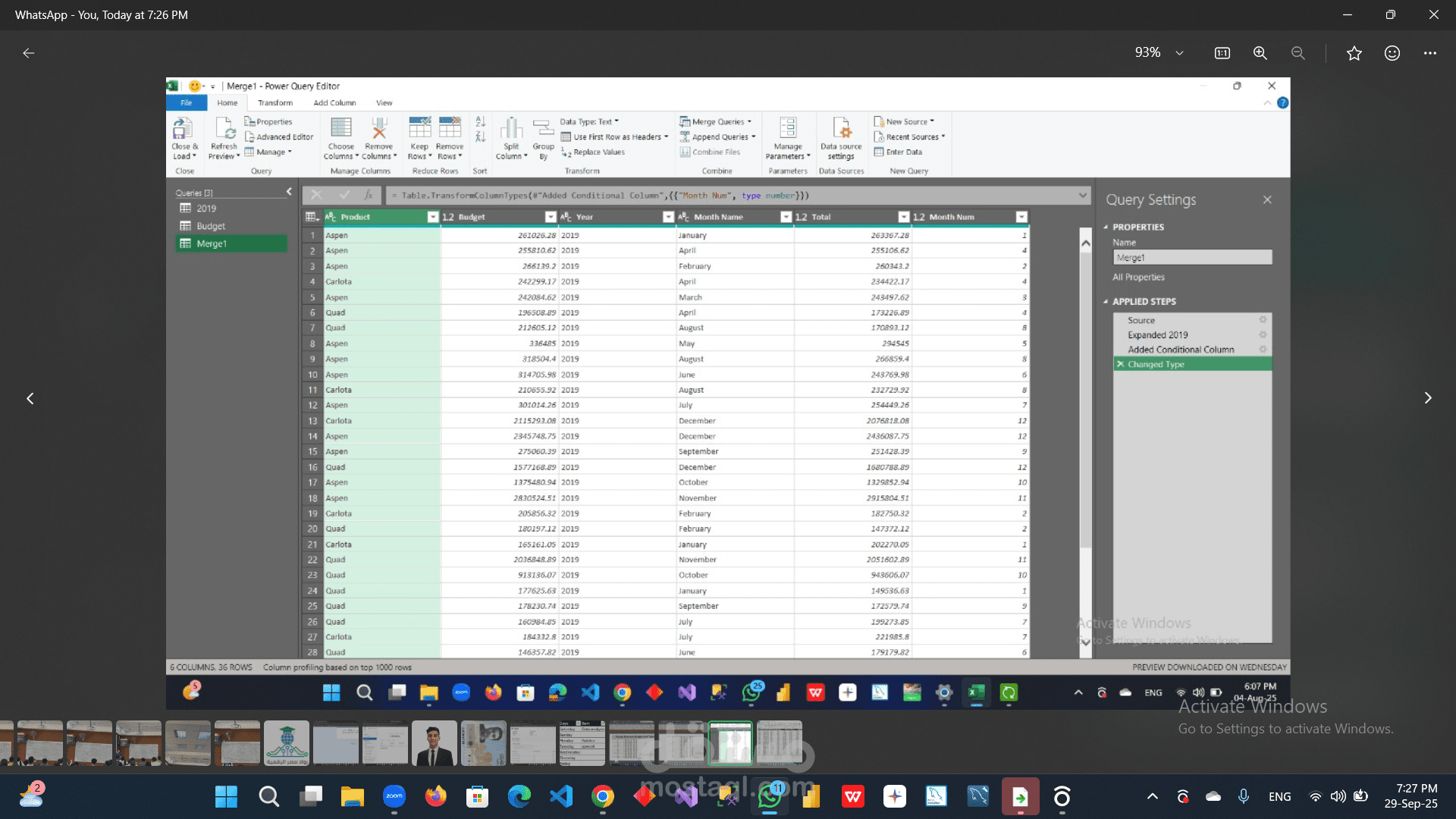Go back using the top-left arrow
1456x819 pixels.
pyautogui.click(x=29, y=53)
